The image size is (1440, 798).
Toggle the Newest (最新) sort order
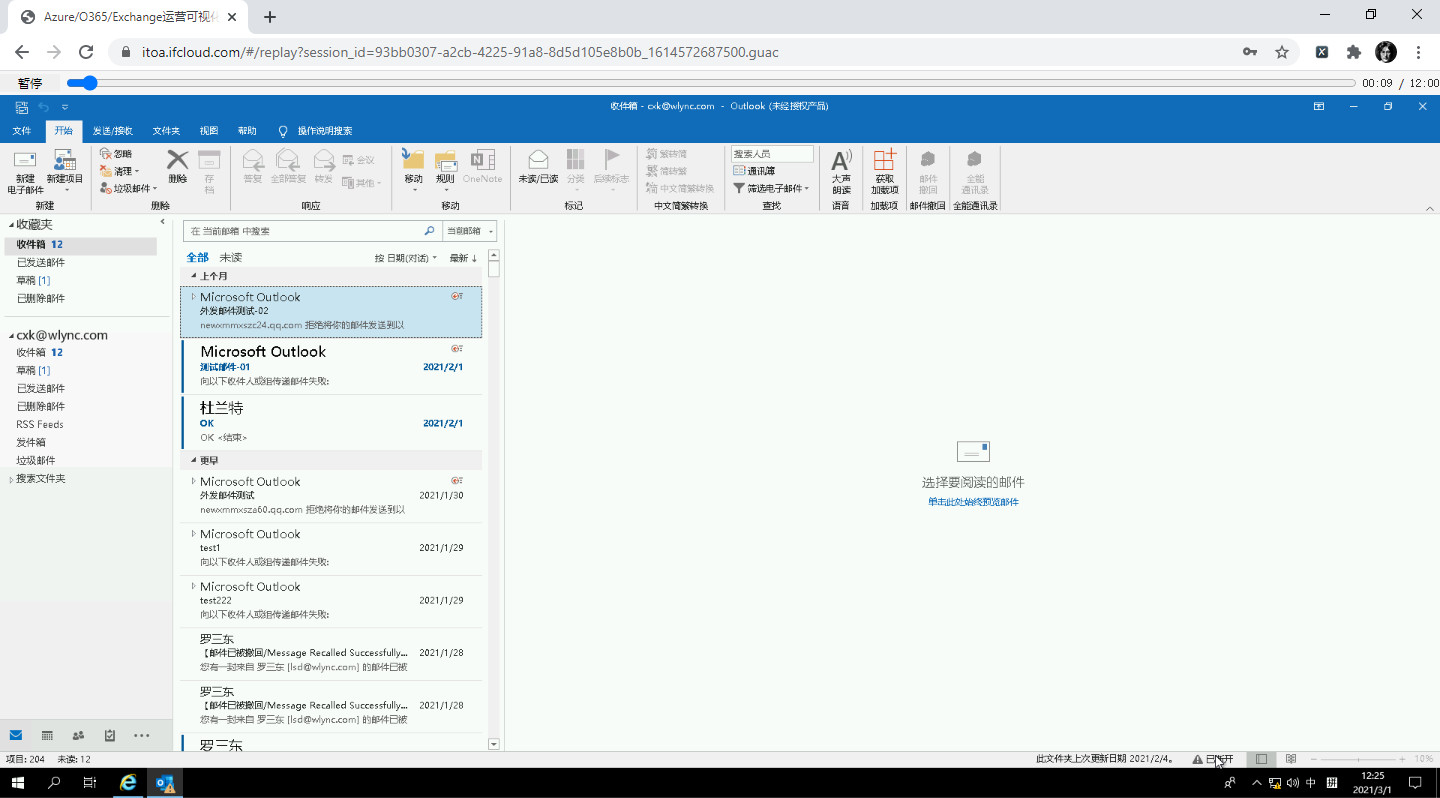click(x=463, y=258)
